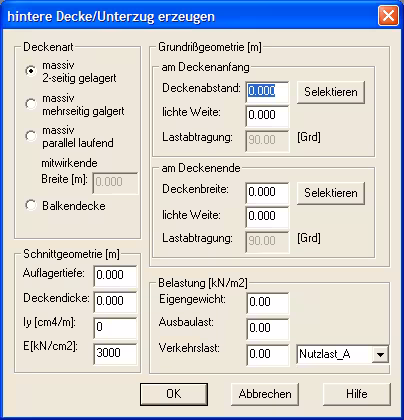
Task: Click the Deckenbreite: label
Action: tap(195, 189)
